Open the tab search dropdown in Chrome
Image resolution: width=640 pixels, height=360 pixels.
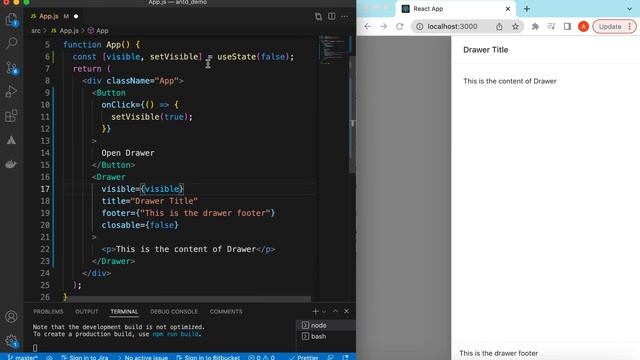(x=629, y=9)
